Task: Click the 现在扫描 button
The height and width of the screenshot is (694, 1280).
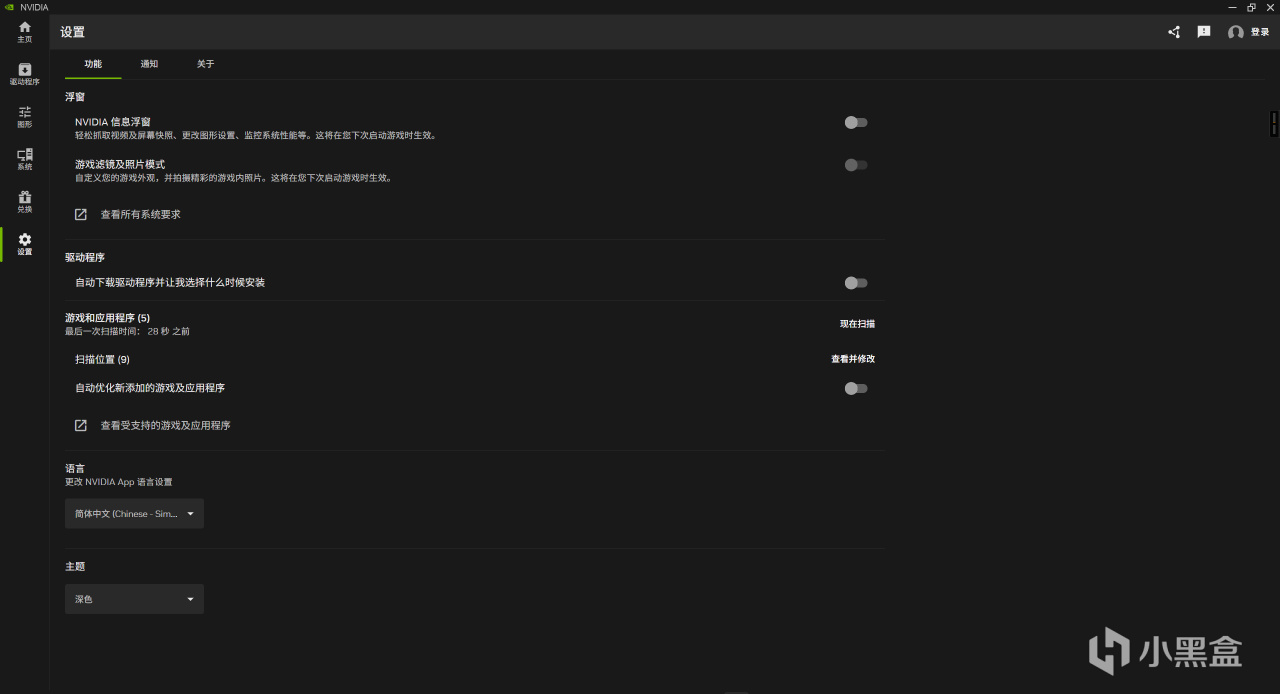Action: (x=857, y=324)
